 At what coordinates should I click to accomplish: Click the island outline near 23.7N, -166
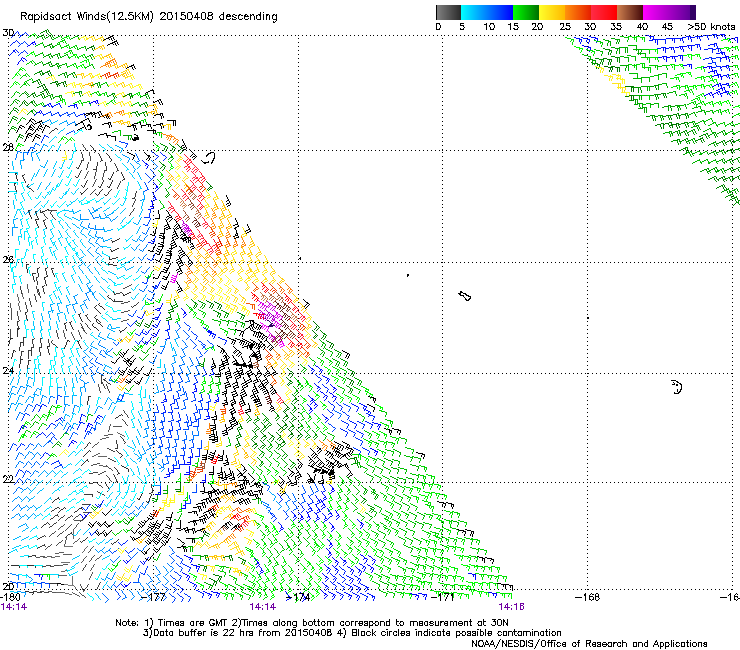(x=677, y=387)
